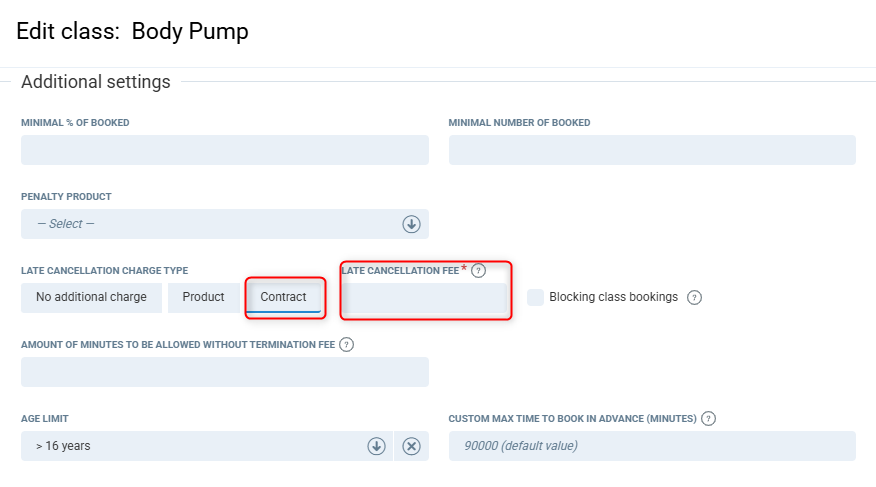
Task: Click into the Minimal % of Booked field
Action: (224, 150)
